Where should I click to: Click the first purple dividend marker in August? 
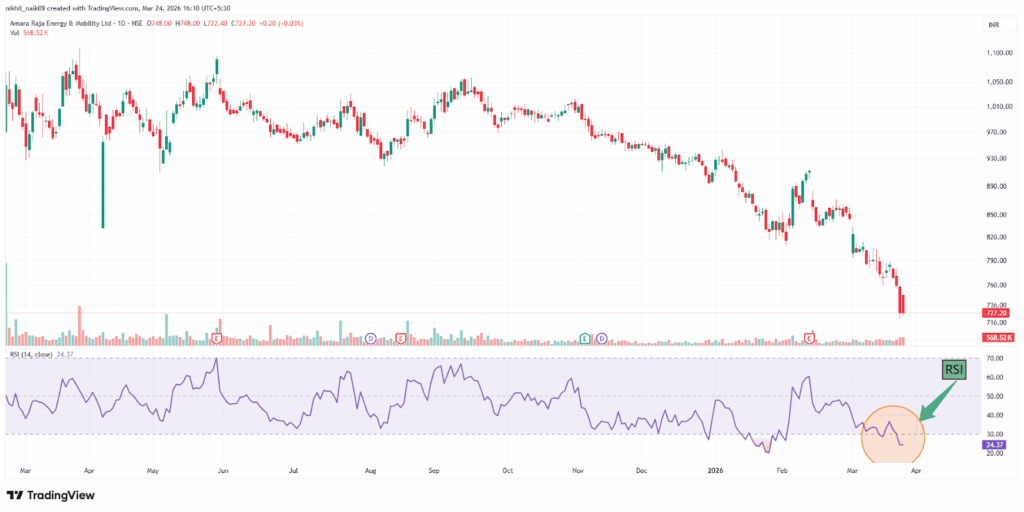(x=370, y=339)
